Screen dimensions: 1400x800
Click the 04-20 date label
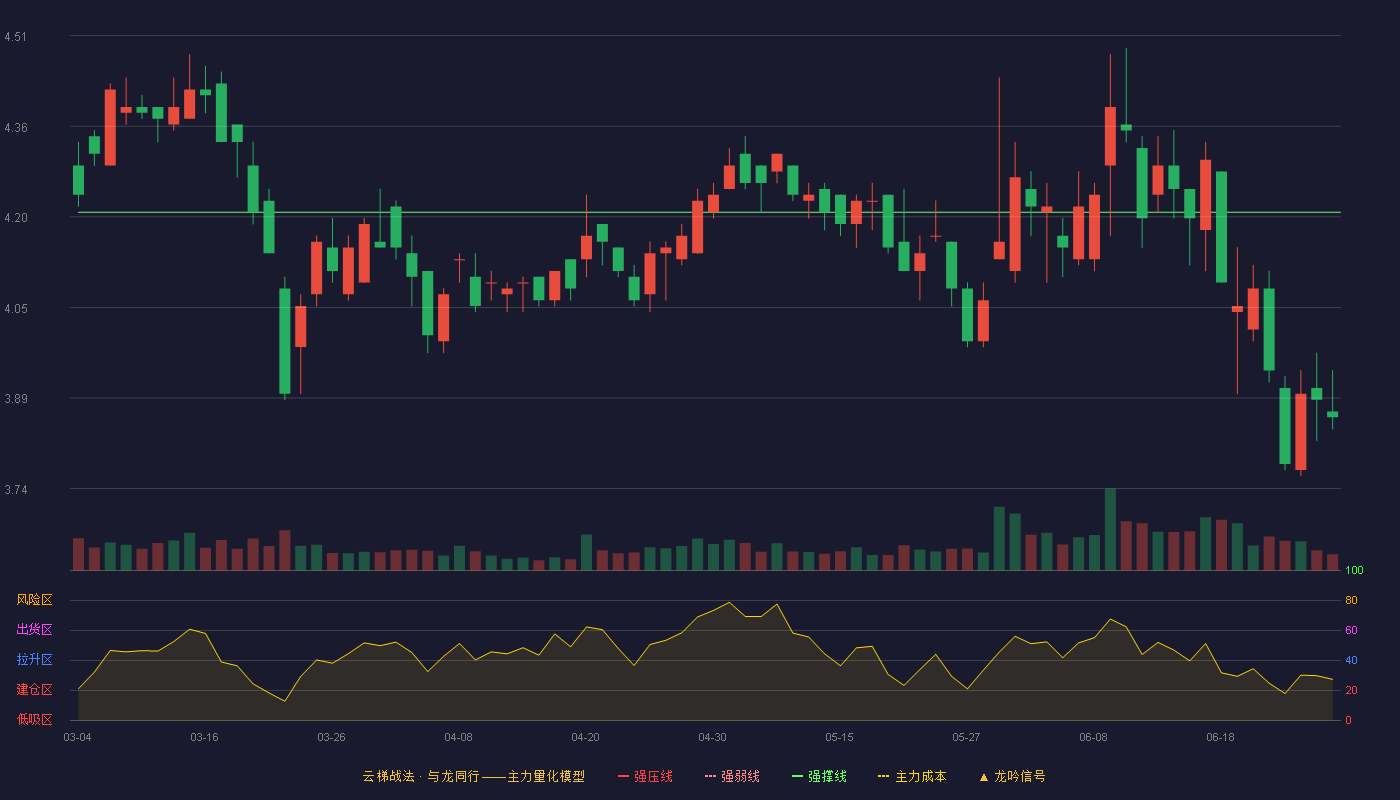[x=585, y=737]
